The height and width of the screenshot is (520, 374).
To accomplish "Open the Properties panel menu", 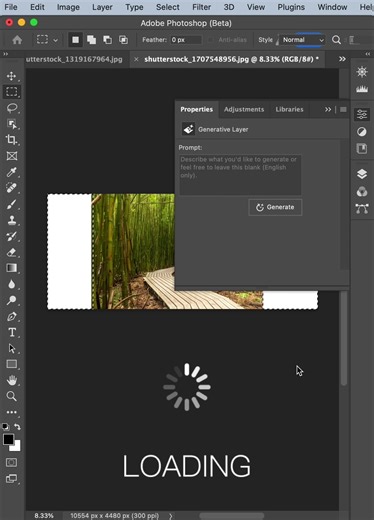I will pos(343,109).
